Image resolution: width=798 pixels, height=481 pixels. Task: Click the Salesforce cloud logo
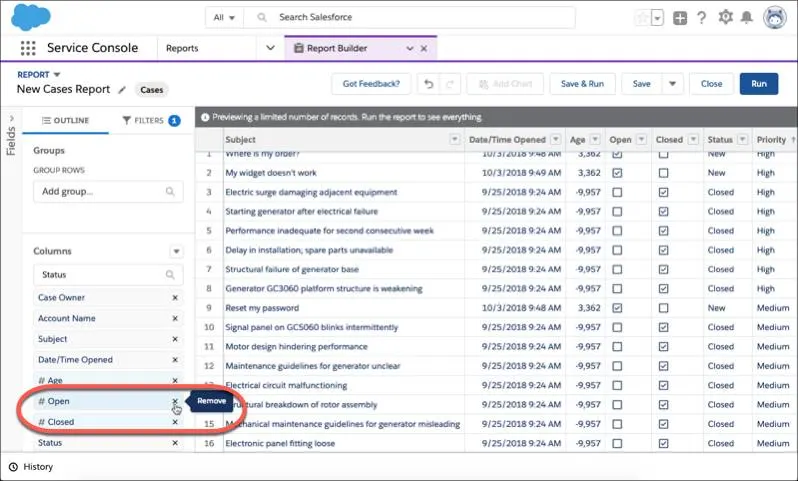point(31,17)
